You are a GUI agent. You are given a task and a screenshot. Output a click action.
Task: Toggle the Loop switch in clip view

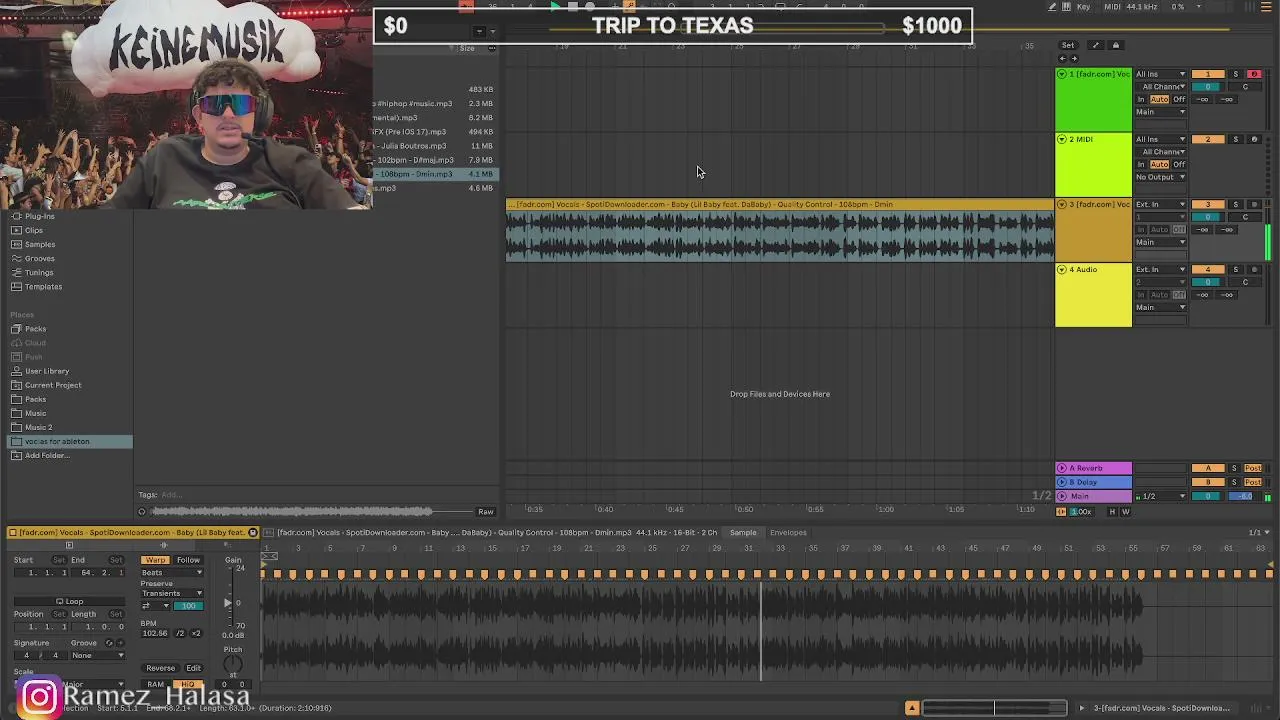pyautogui.click(x=69, y=602)
